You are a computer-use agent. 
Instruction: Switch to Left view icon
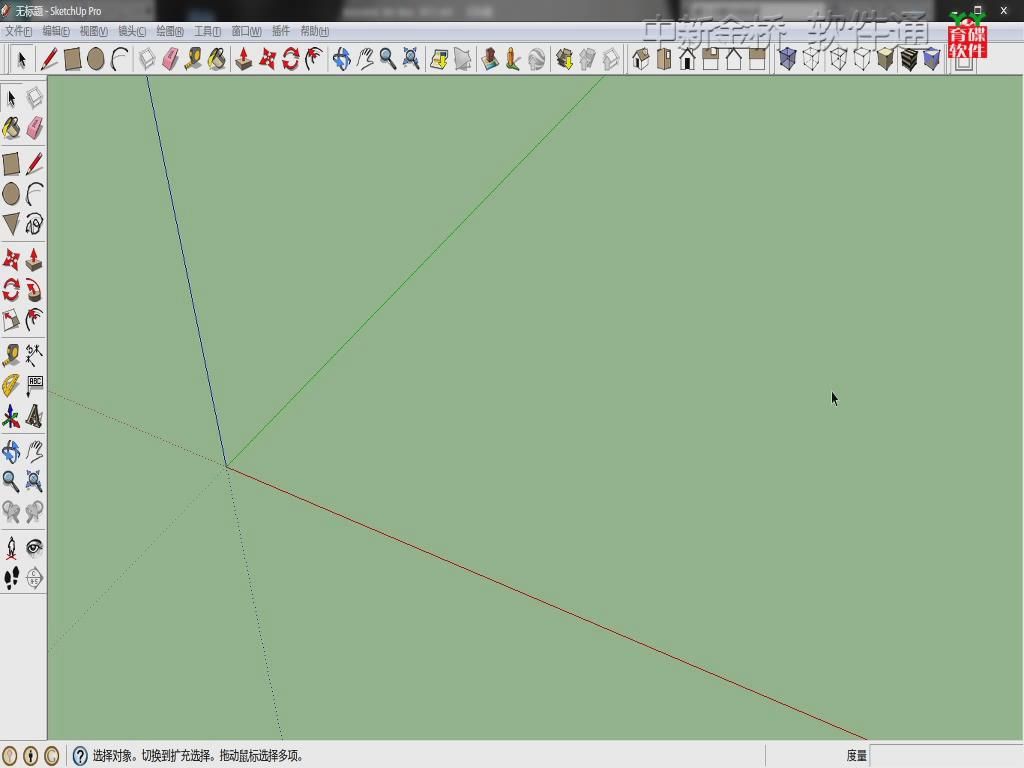click(x=758, y=59)
